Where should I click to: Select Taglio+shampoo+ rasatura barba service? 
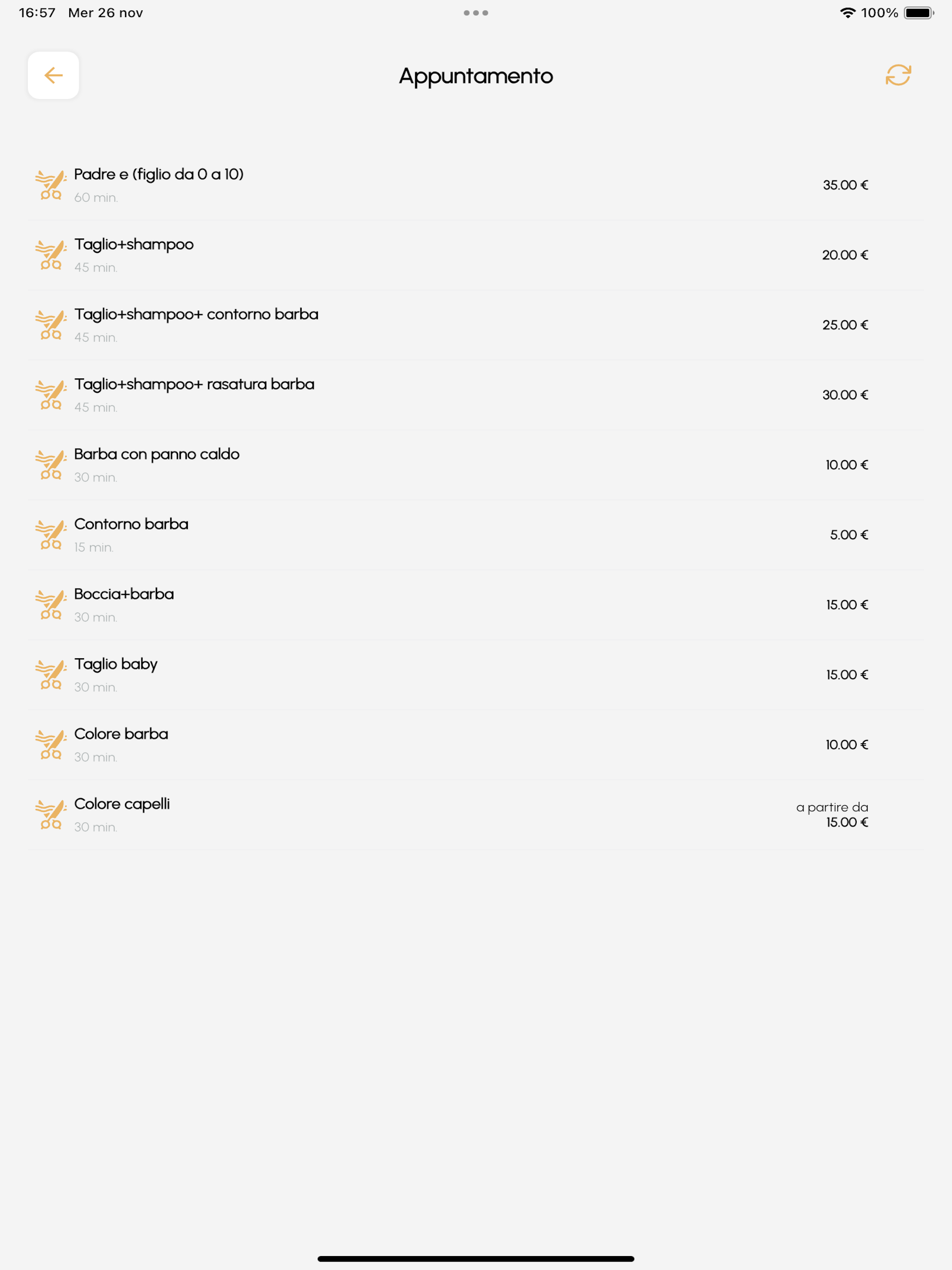476,395
